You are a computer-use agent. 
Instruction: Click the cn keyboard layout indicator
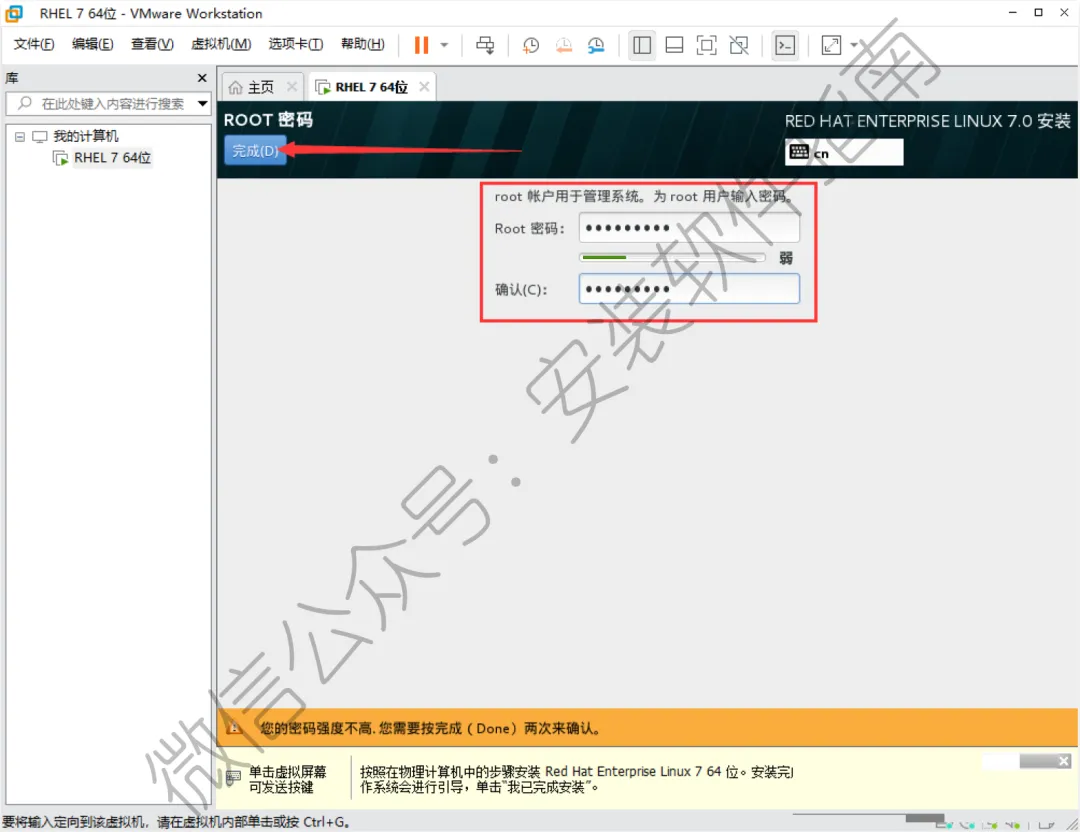click(x=844, y=152)
